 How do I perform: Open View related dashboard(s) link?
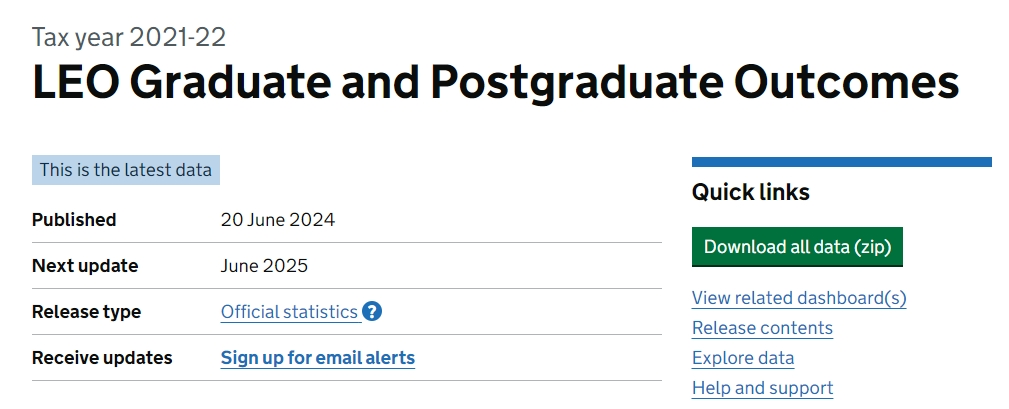(799, 298)
